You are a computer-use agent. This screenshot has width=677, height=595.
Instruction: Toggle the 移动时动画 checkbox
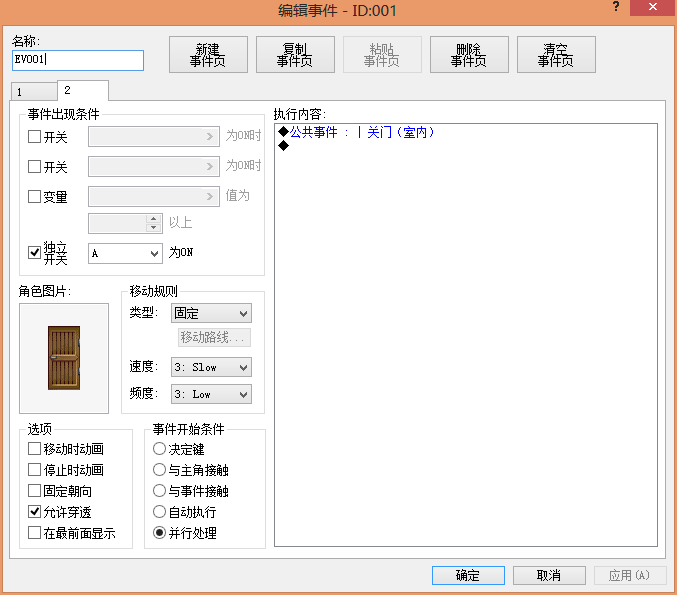click(34, 449)
